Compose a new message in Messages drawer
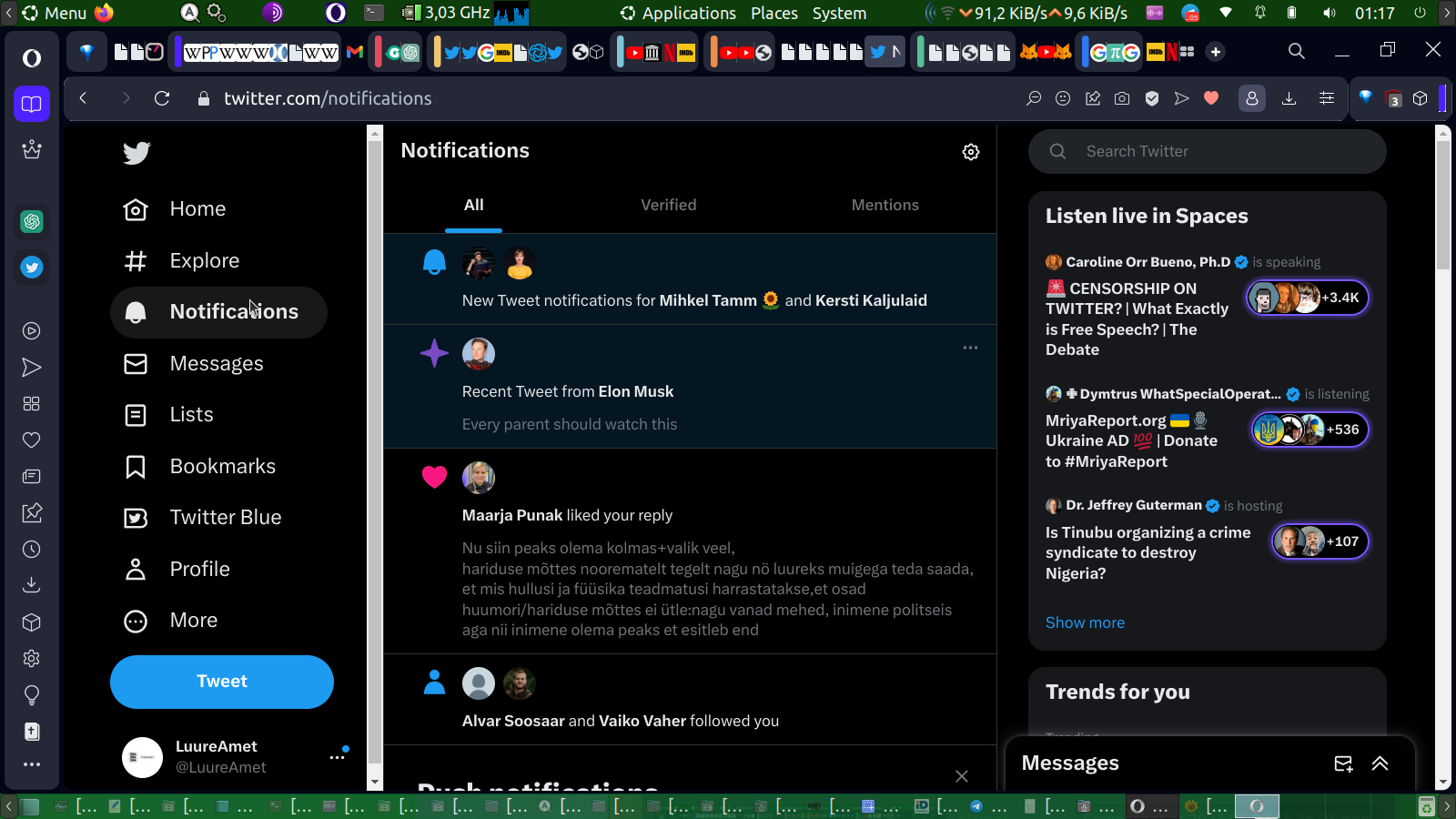The width and height of the screenshot is (1456, 819). point(1343,763)
